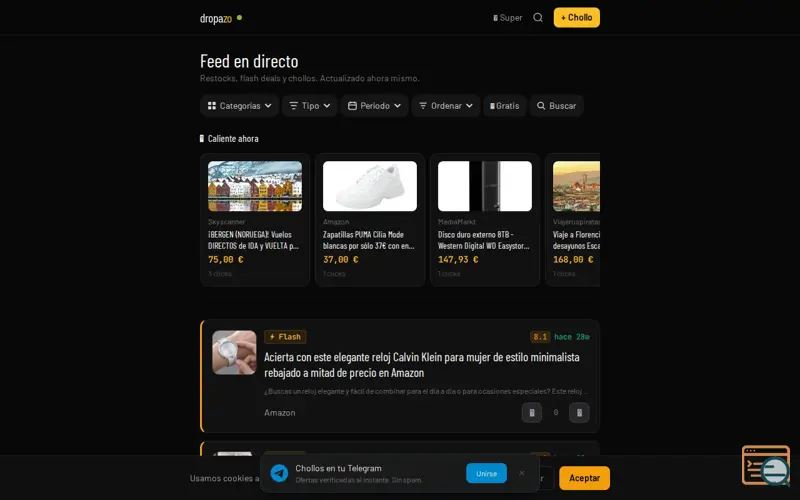
Task: Open the Calvin Klein watch deal title
Action: [421, 364]
